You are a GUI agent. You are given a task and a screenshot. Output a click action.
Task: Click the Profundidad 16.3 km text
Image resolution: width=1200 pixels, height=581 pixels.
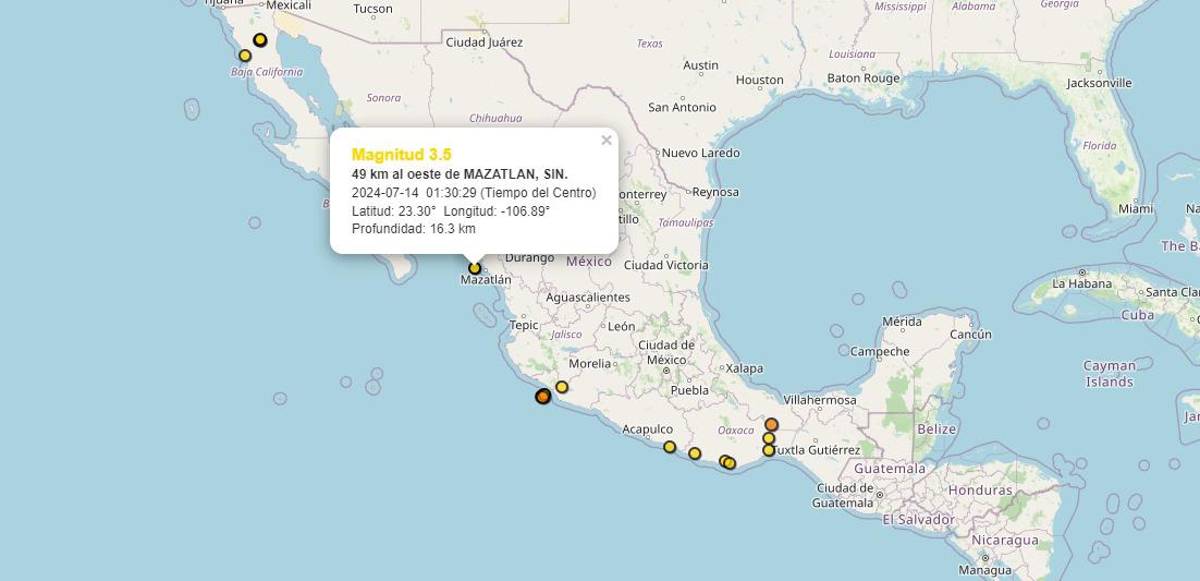[x=413, y=229]
